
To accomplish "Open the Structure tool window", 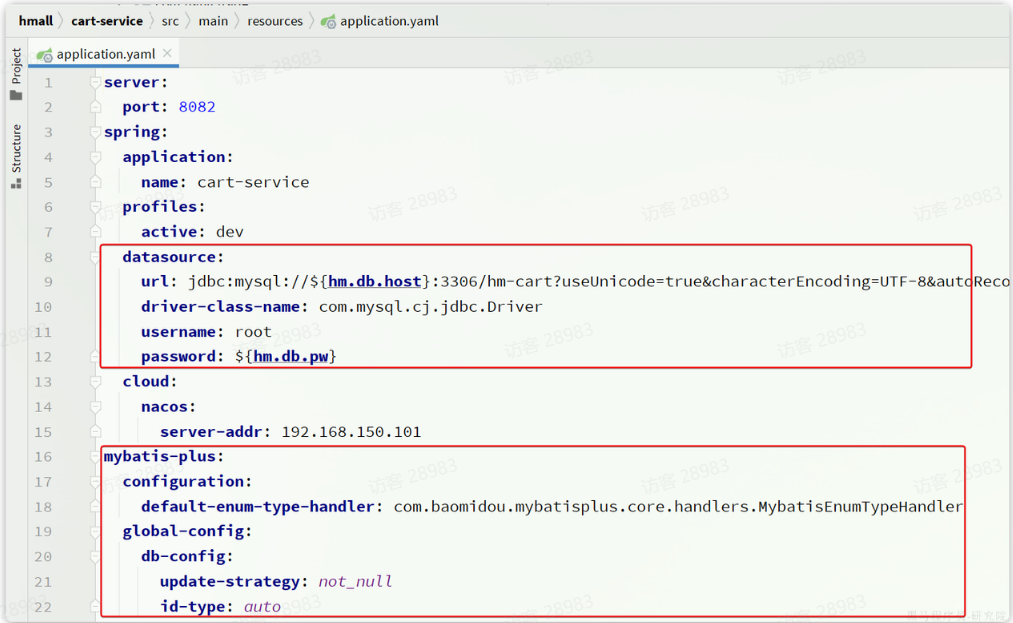I will [16, 156].
